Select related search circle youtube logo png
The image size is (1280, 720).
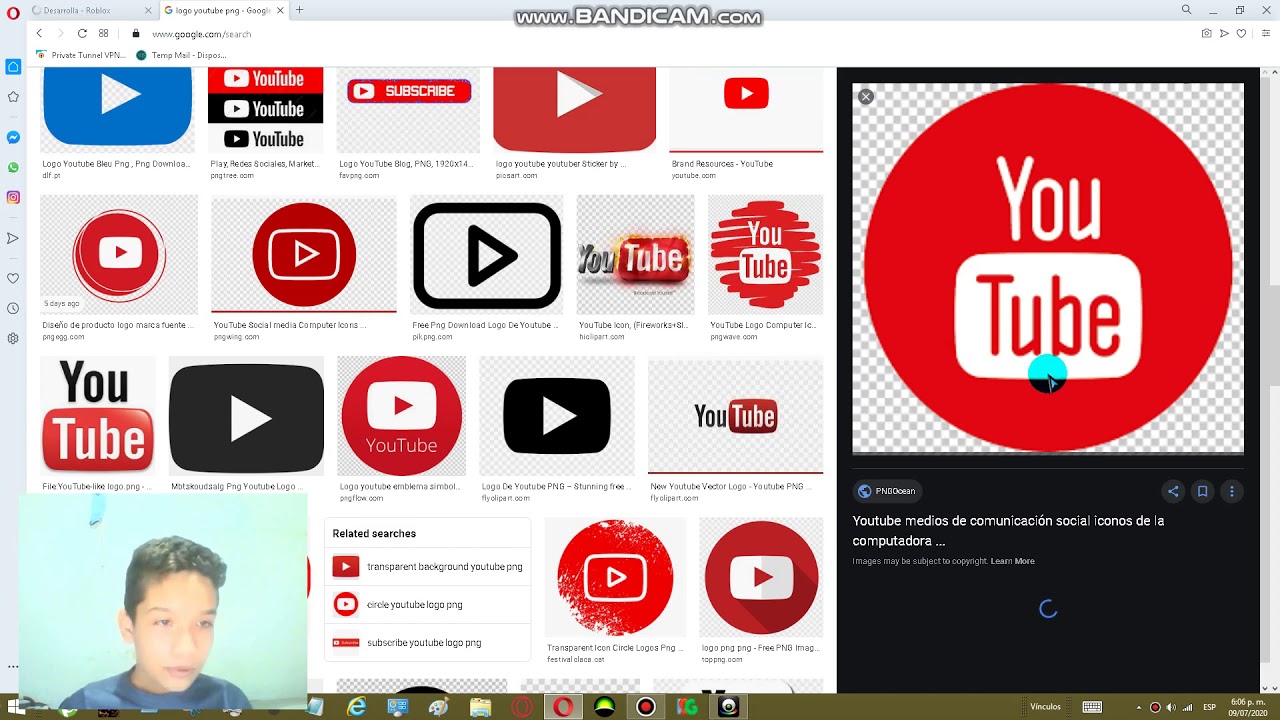[427, 605]
